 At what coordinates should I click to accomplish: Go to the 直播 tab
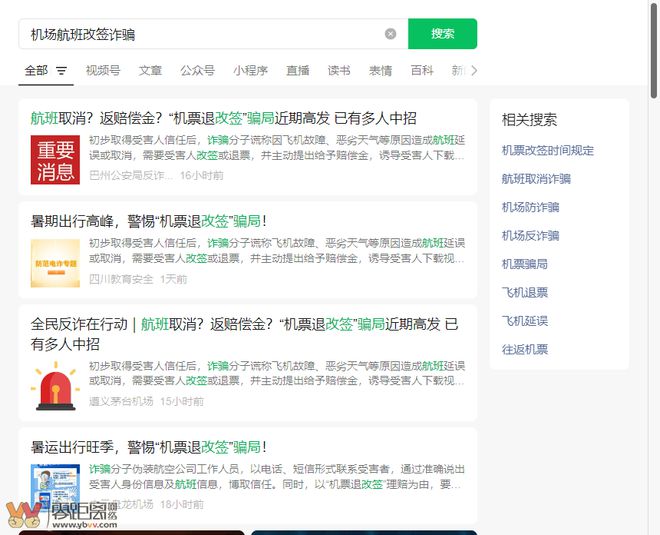[x=298, y=71]
